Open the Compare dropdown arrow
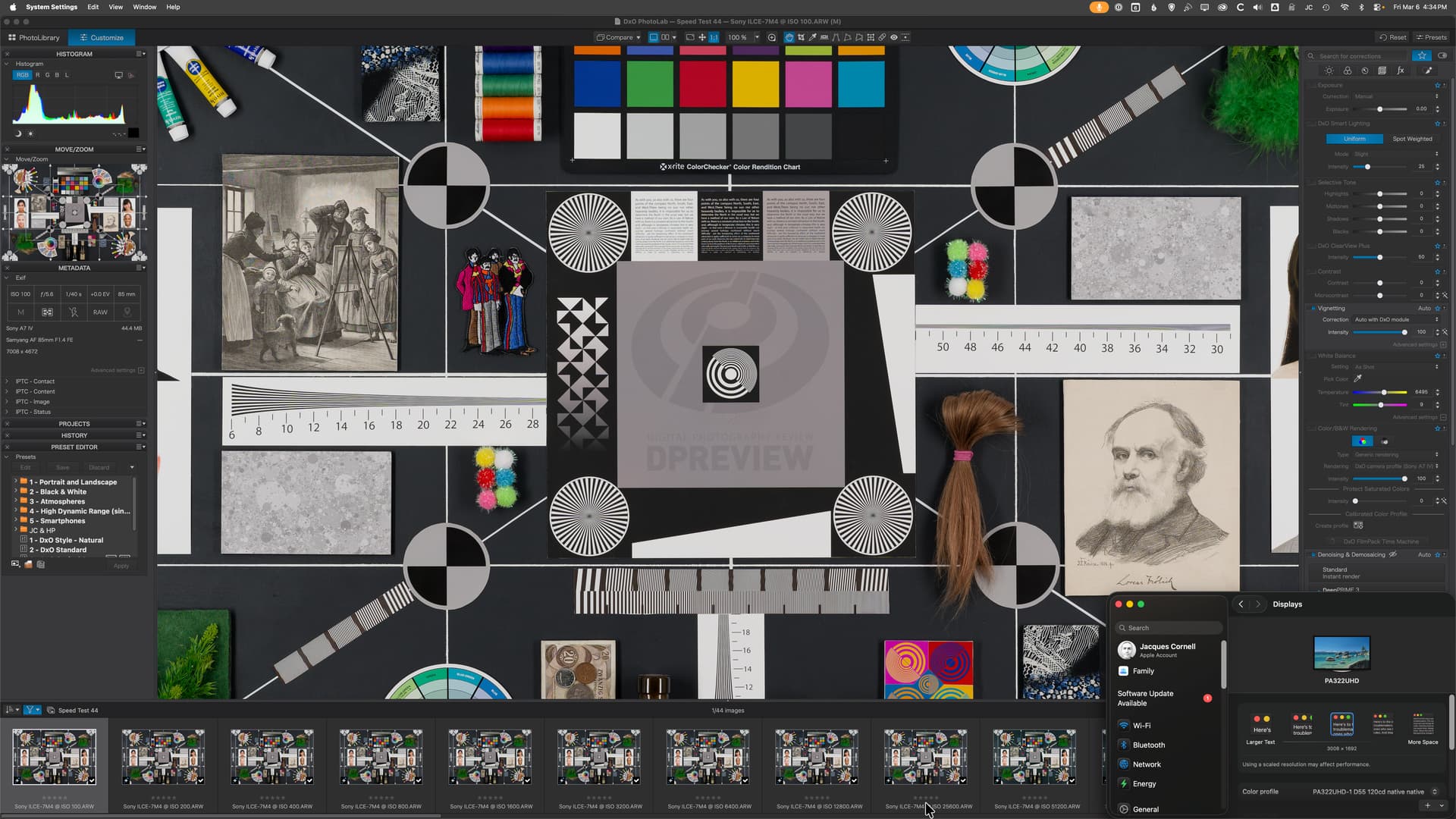The image size is (1456, 819). click(x=639, y=37)
